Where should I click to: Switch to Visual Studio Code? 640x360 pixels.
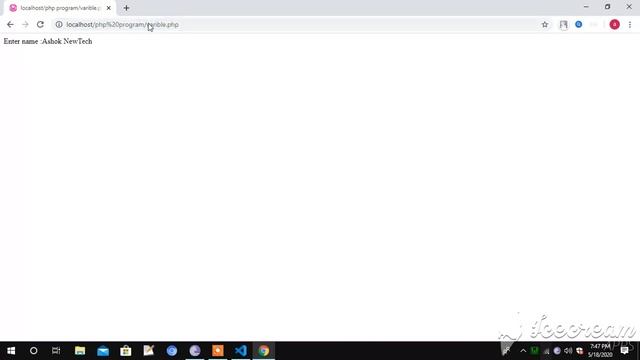coord(240,351)
